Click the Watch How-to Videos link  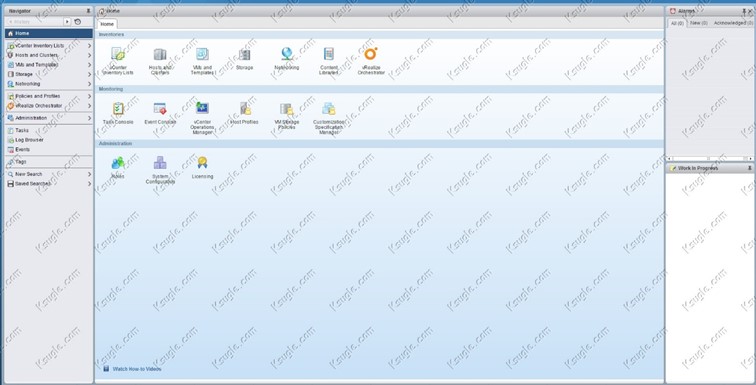pos(137,369)
